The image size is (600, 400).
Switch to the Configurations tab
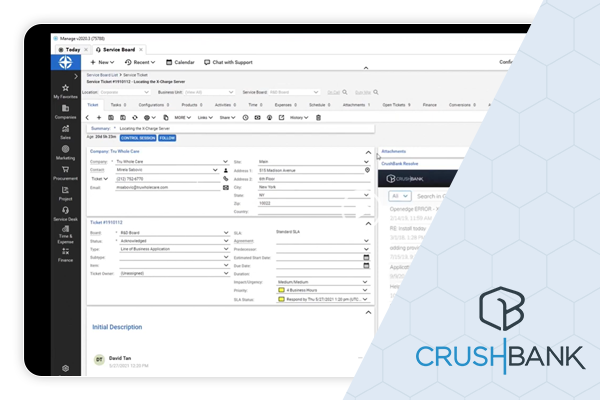click(154, 104)
